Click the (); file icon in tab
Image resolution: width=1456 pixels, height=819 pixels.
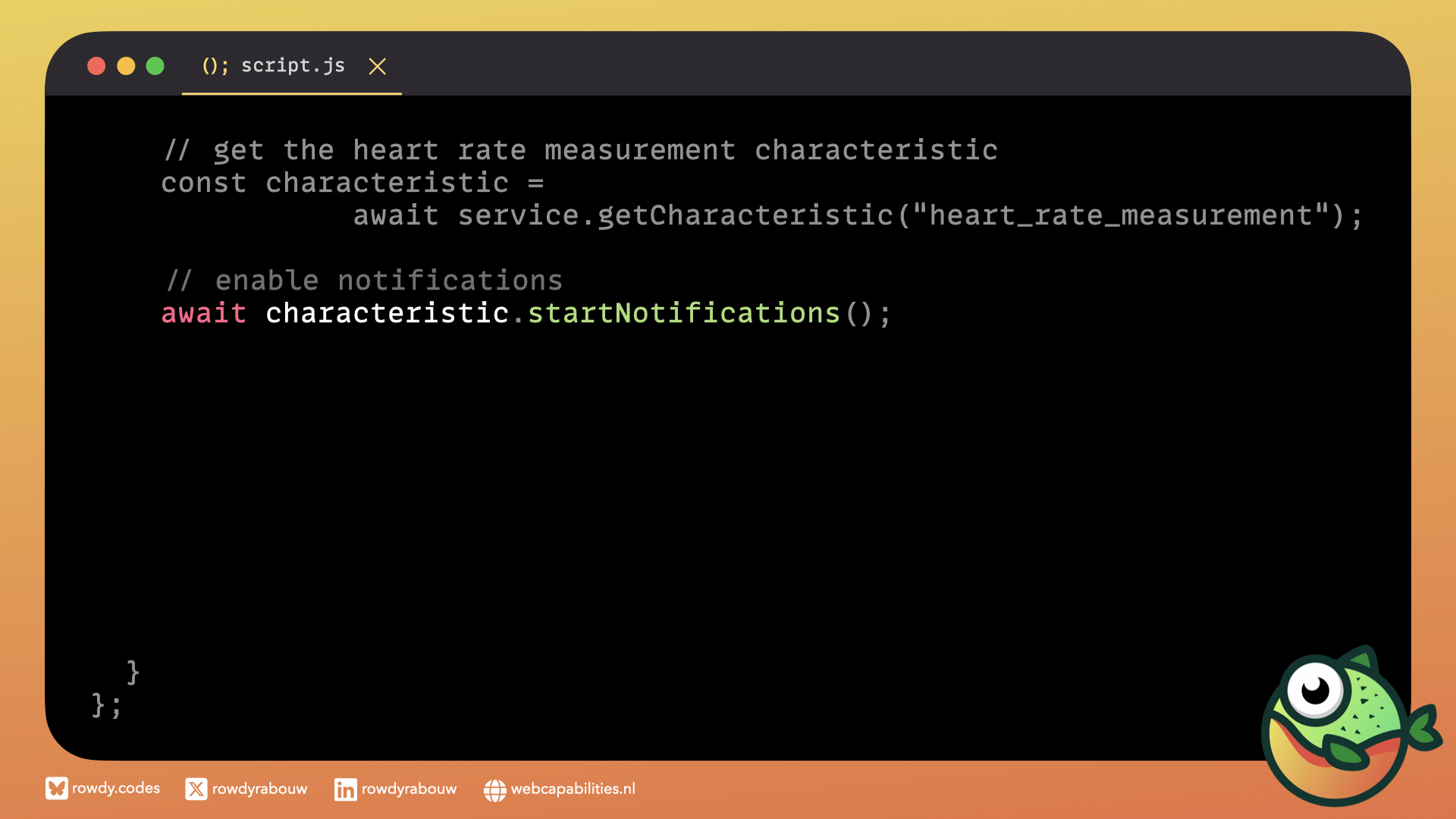tap(215, 66)
